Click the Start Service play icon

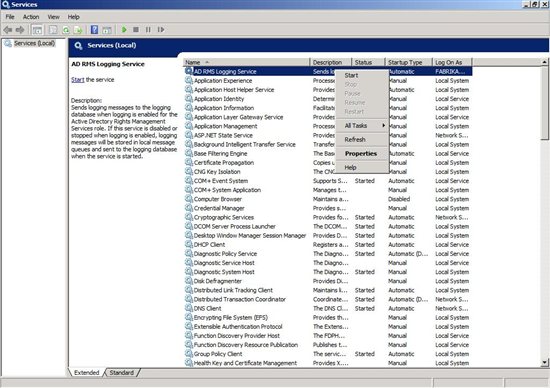(x=124, y=30)
